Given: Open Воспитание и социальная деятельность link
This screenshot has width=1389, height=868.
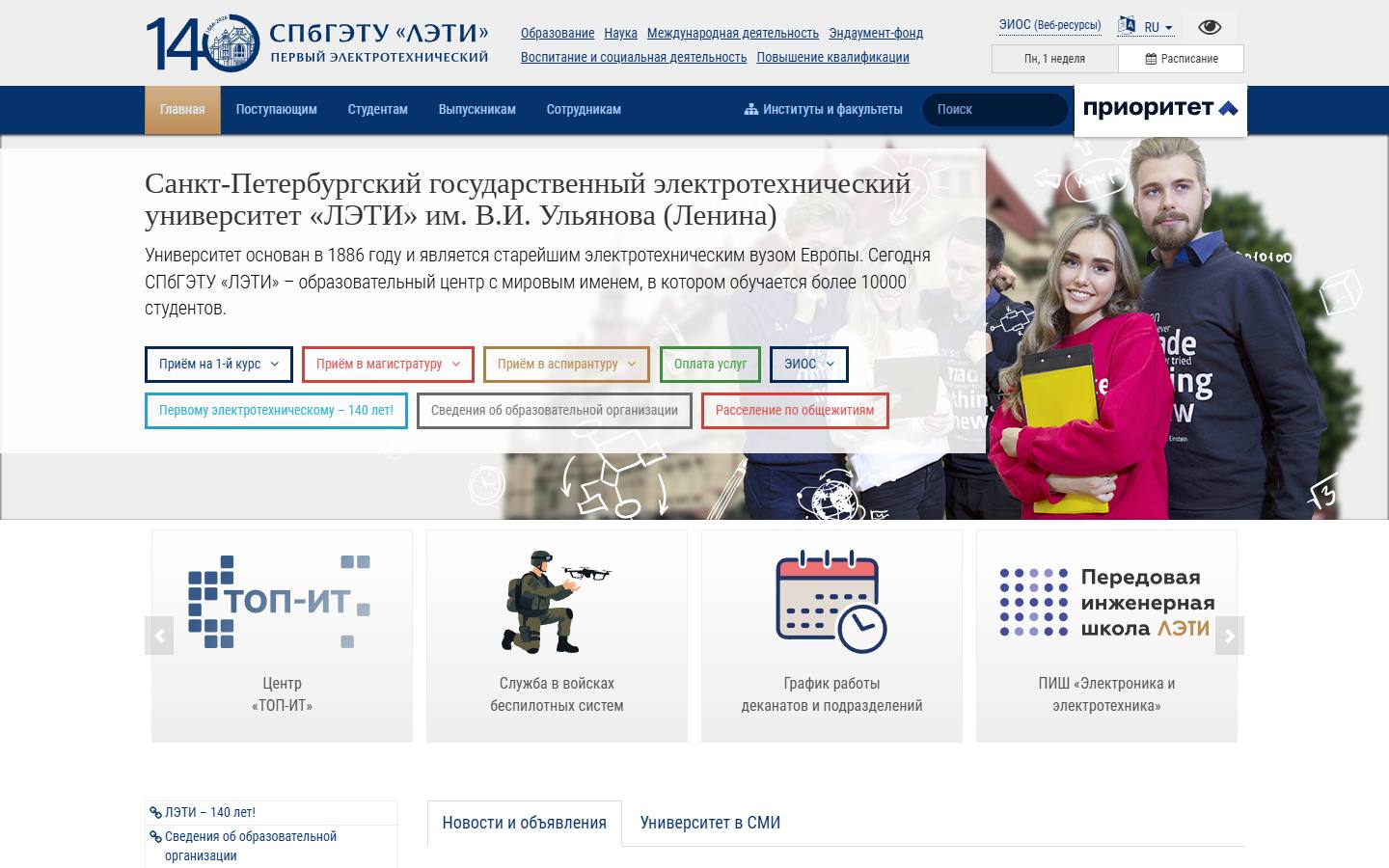Looking at the screenshot, I should (x=634, y=58).
